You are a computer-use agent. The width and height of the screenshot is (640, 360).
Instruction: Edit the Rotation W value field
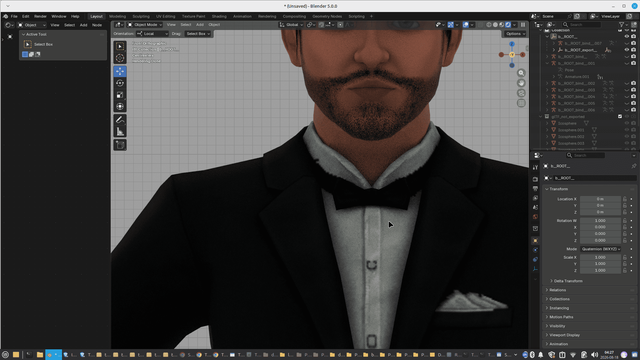(600, 221)
